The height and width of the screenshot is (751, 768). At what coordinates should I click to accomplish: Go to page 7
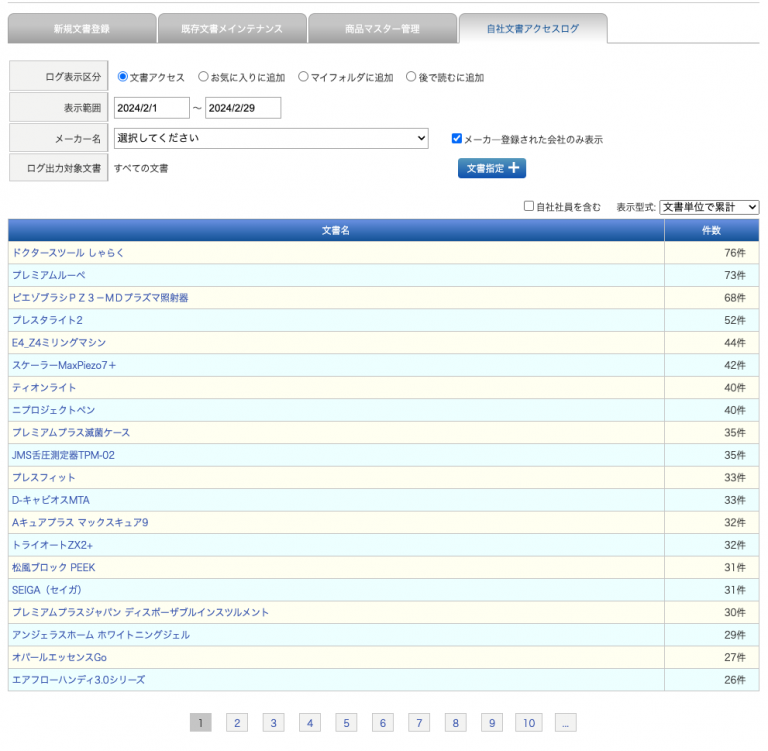(x=419, y=723)
